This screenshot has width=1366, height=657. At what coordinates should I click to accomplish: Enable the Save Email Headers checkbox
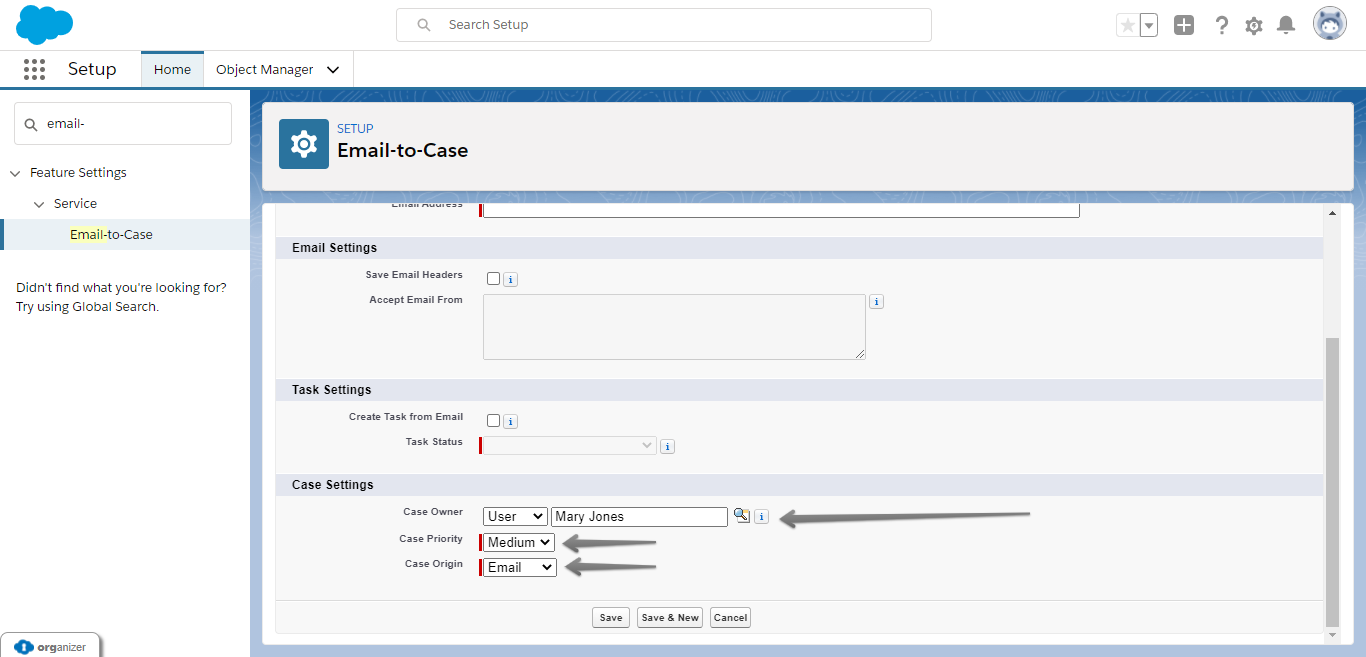491,279
